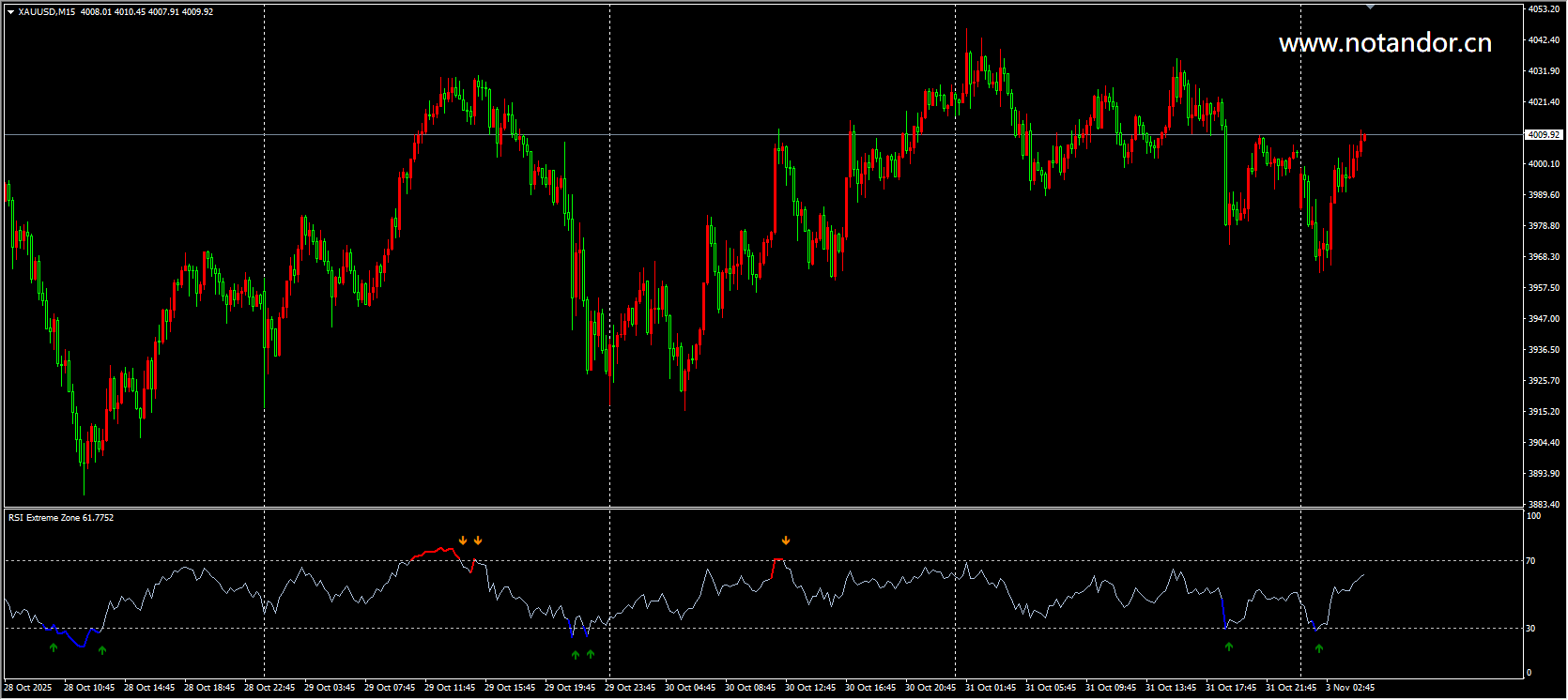Viewport: 1568px width, 700px height.
Task: Click the second orange down arrow near 29 Oct 11:45
Action: (x=478, y=540)
